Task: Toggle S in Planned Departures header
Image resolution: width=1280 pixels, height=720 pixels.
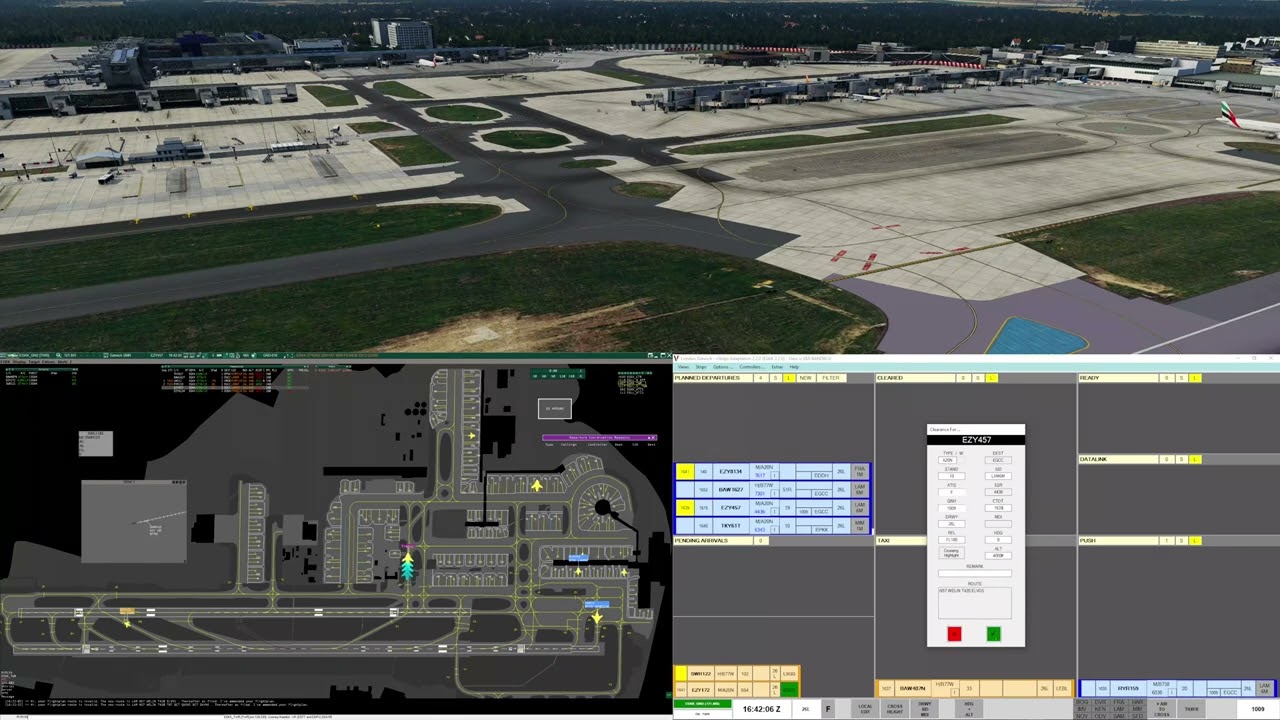Action: [x=775, y=378]
